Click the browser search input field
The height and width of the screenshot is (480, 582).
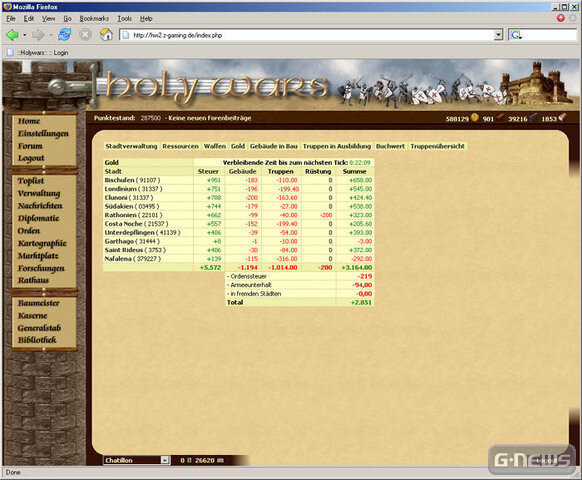[x=550, y=35]
